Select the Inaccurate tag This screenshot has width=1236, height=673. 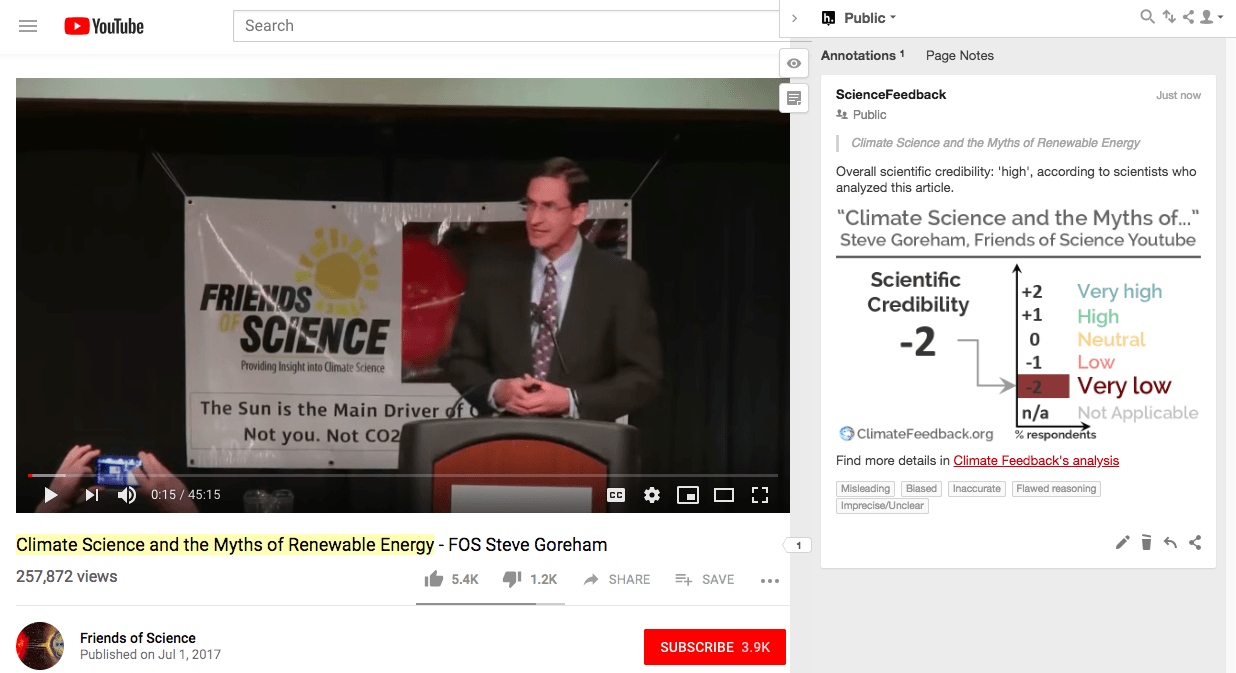tap(976, 489)
